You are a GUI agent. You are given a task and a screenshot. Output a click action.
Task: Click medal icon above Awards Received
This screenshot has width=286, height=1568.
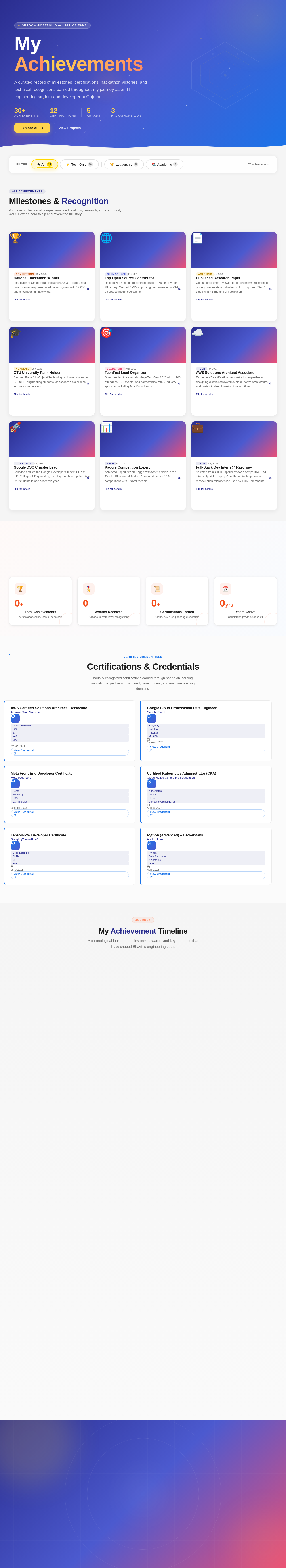click(x=88, y=589)
